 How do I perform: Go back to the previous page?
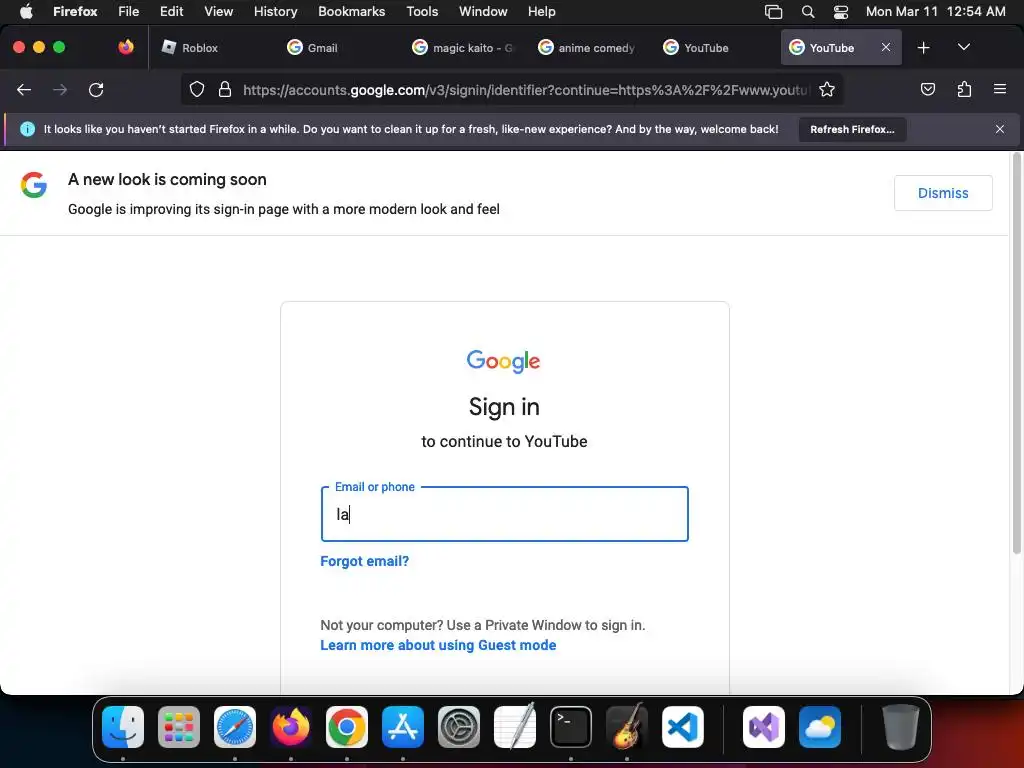pyautogui.click(x=24, y=89)
